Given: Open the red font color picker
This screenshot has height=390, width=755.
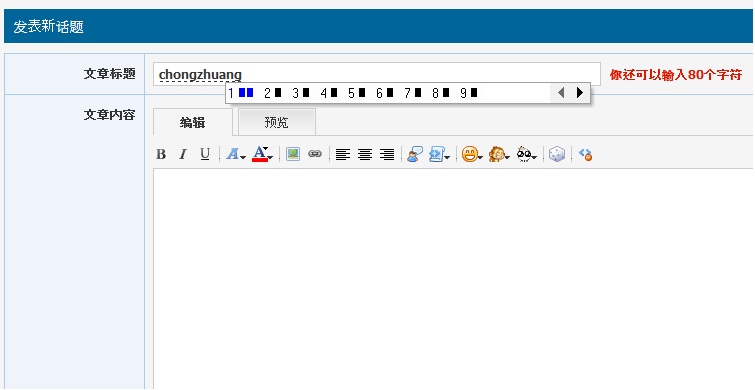Looking at the screenshot, I should 262,155.
